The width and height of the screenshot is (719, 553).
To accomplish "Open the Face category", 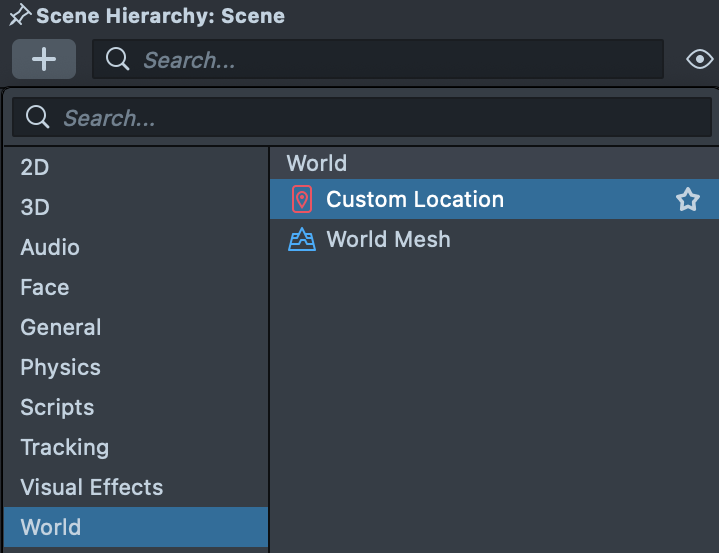I will [x=45, y=287].
